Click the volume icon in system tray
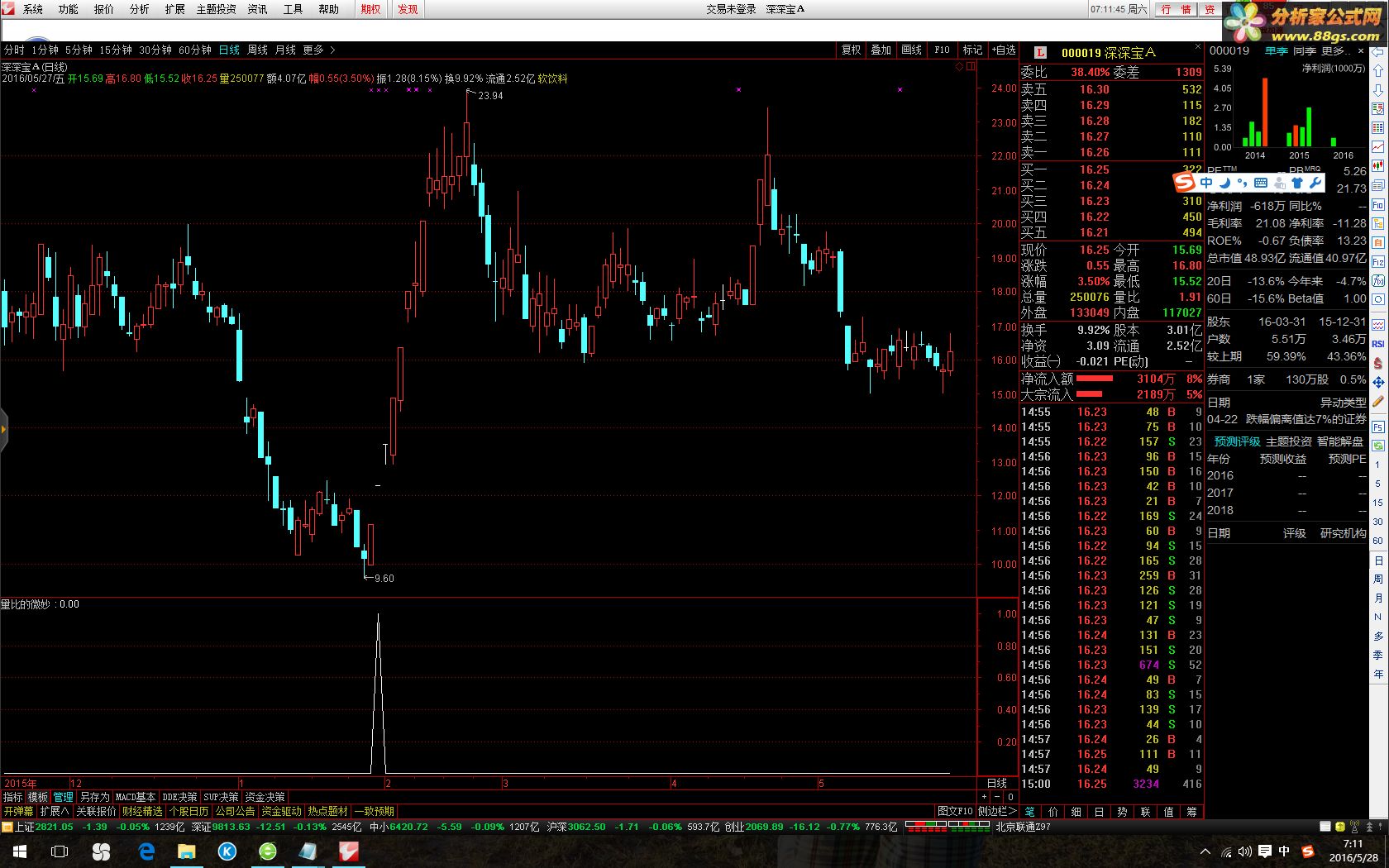Viewport: 1389px width, 868px height. tap(1245, 851)
